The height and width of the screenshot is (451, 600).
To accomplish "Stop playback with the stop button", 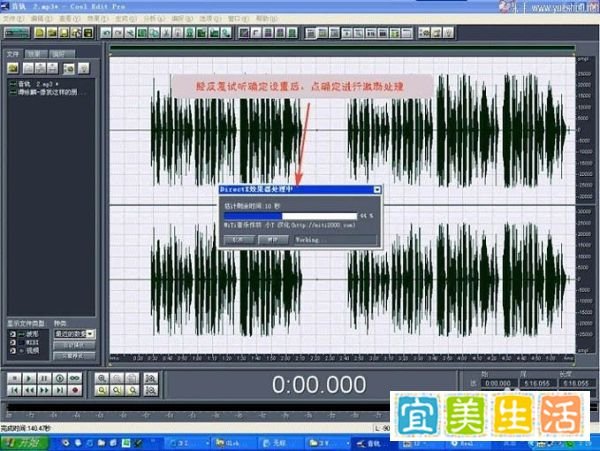I will pos(14,378).
